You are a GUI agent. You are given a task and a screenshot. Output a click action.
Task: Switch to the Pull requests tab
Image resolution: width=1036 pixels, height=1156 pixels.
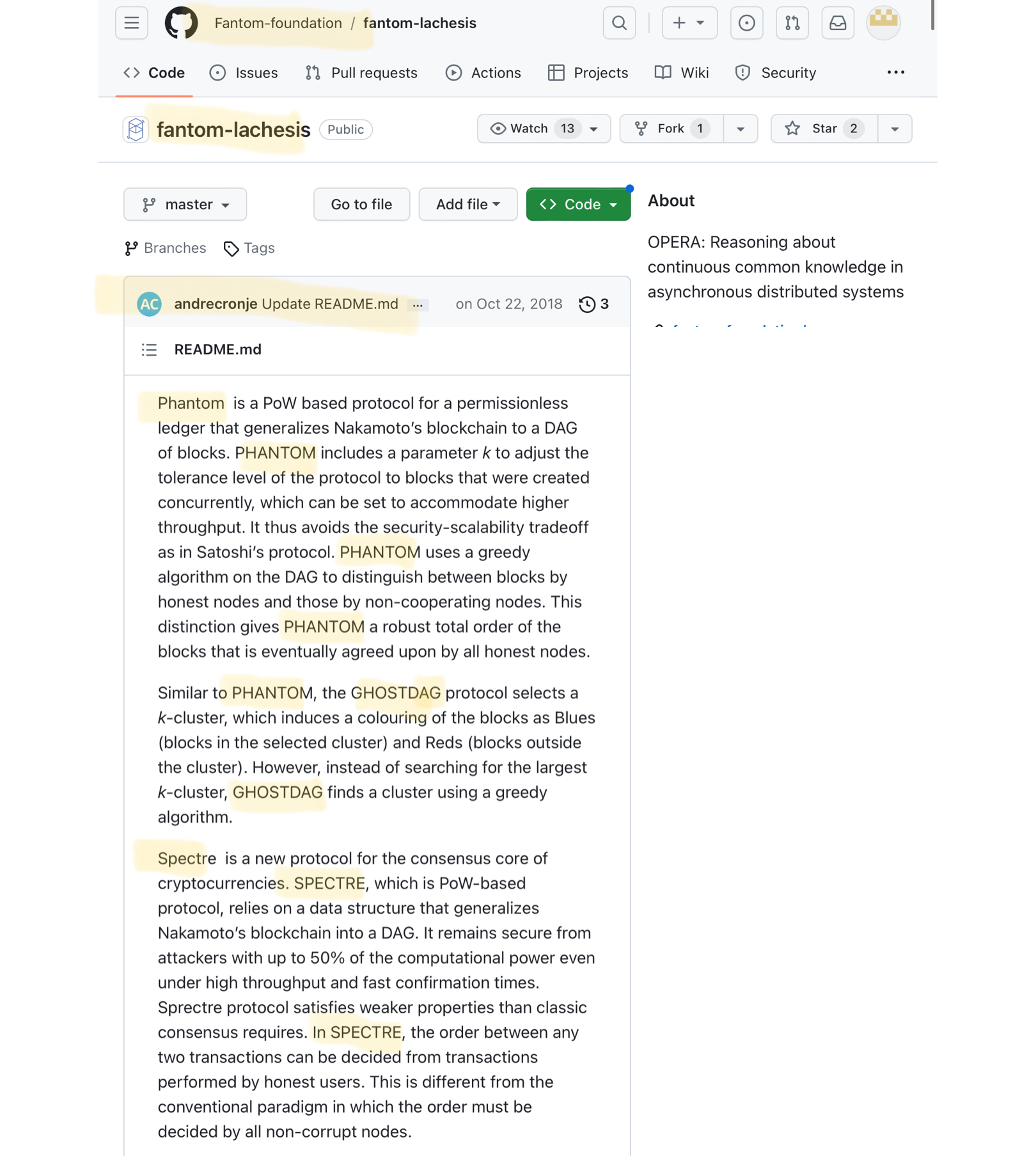coord(361,73)
